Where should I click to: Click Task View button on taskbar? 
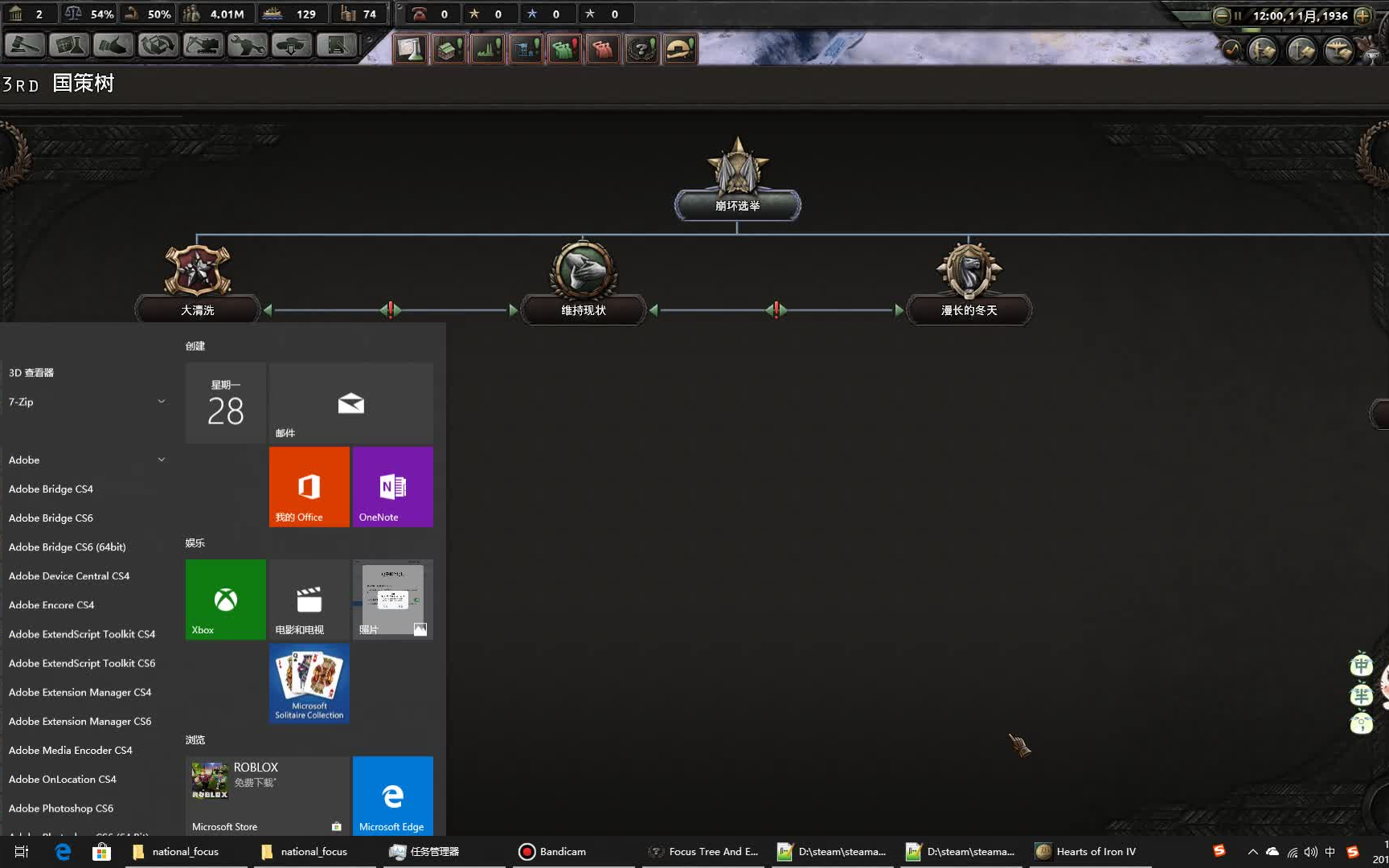pyautogui.click(x=22, y=852)
